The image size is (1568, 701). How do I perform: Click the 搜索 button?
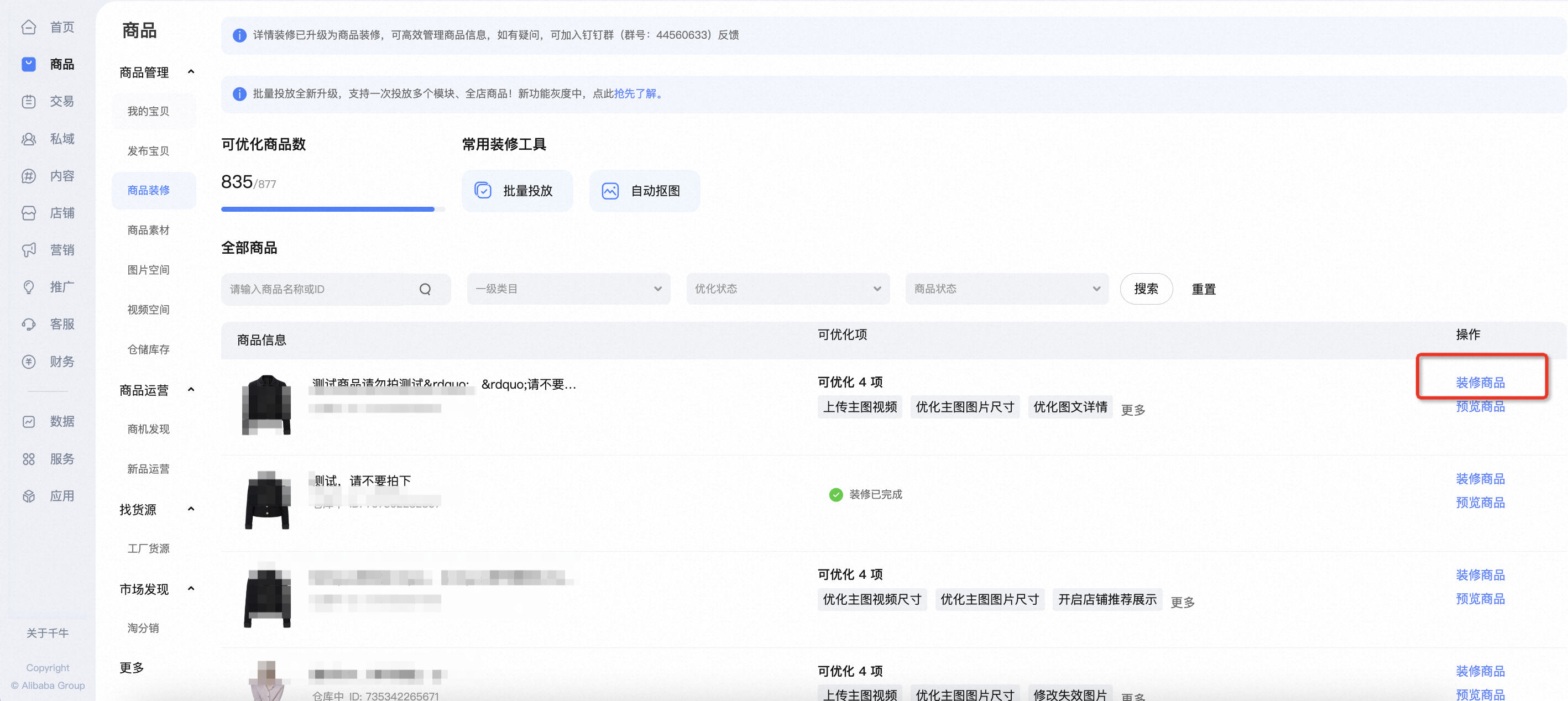[1146, 289]
